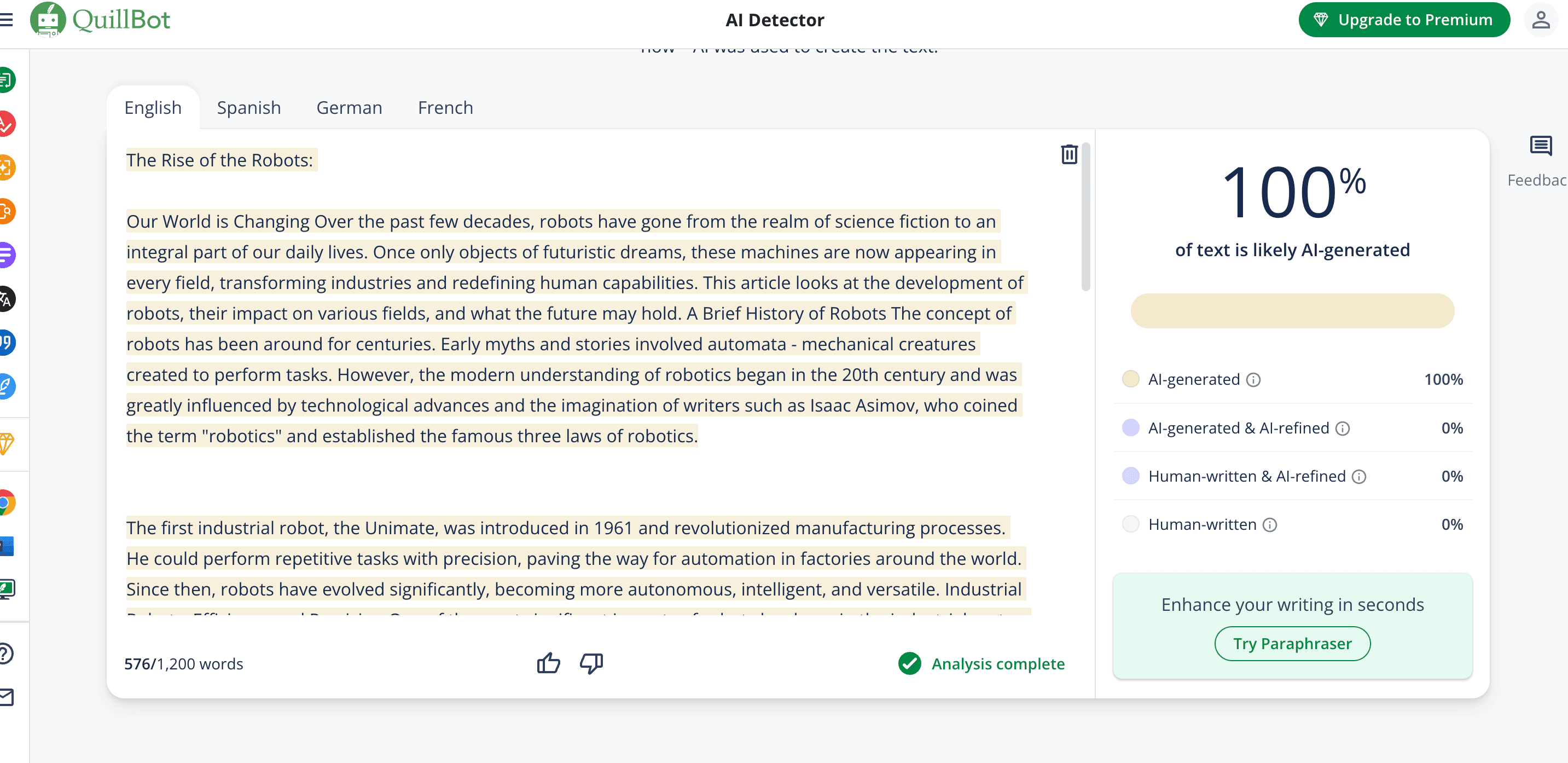Open the hamburger menu
1568x763 pixels.
(x=6, y=20)
